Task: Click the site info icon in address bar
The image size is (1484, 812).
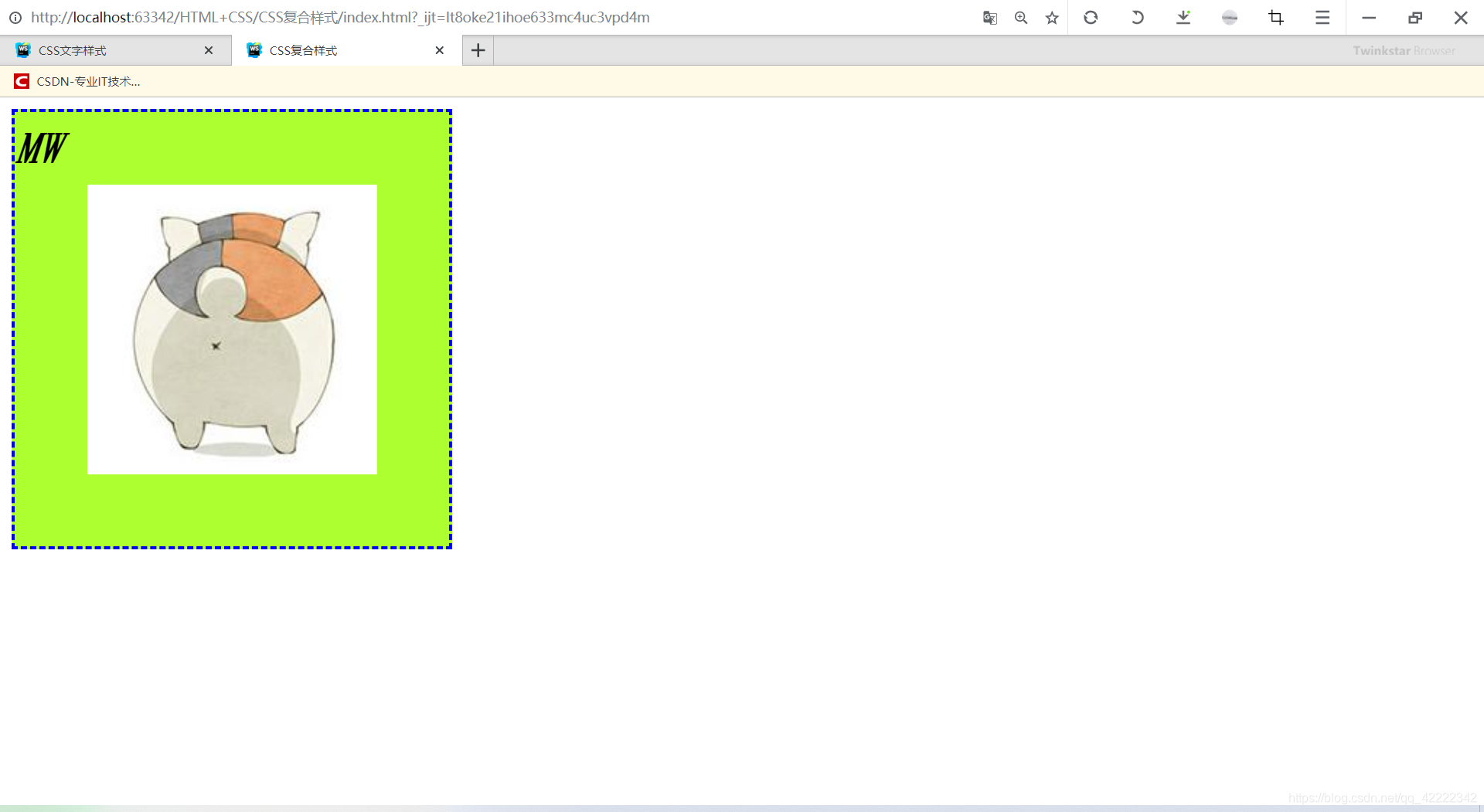Action: (x=15, y=18)
